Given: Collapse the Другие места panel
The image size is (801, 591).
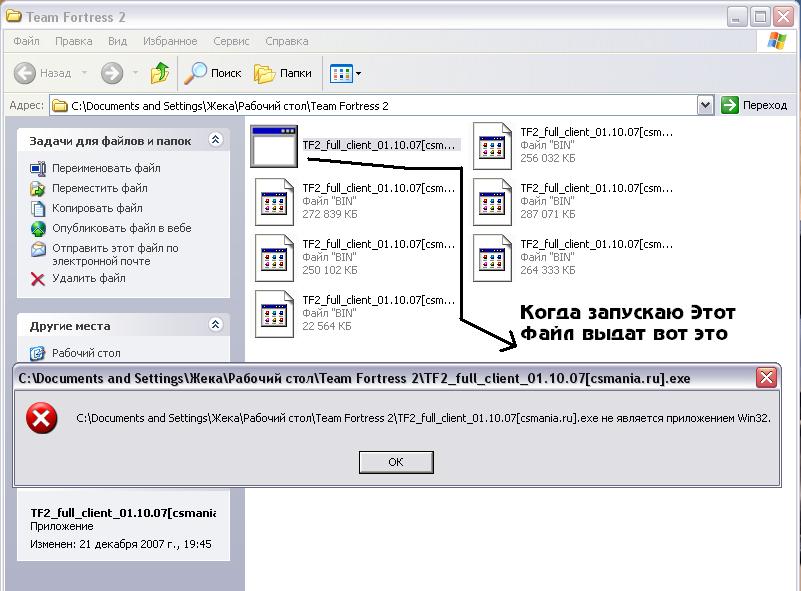Looking at the screenshot, I should click(x=216, y=324).
